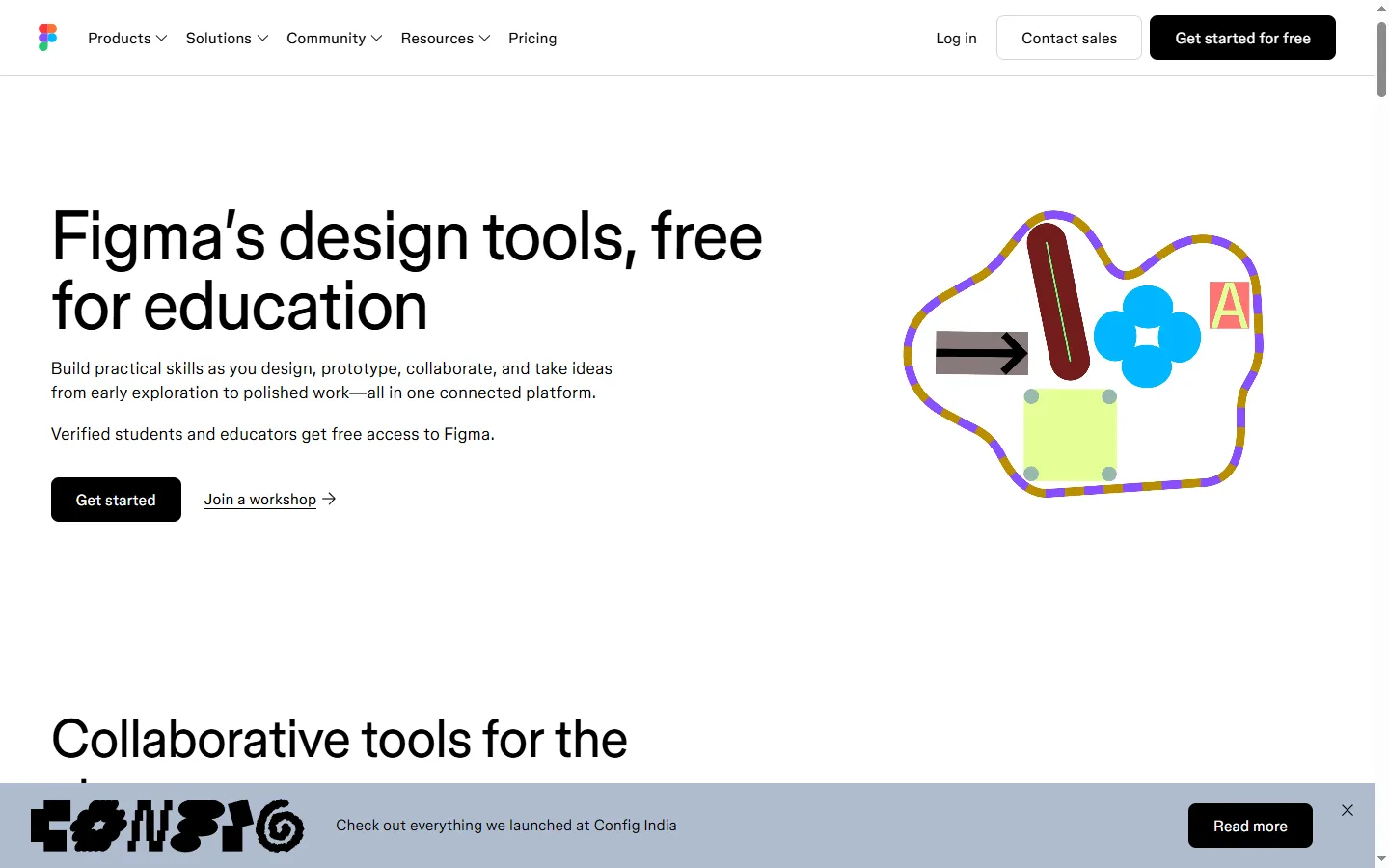Image resolution: width=1389 pixels, height=868 pixels.
Task: Click the letter A shape in illustration
Action: pyautogui.click(x=1229, y=305)
